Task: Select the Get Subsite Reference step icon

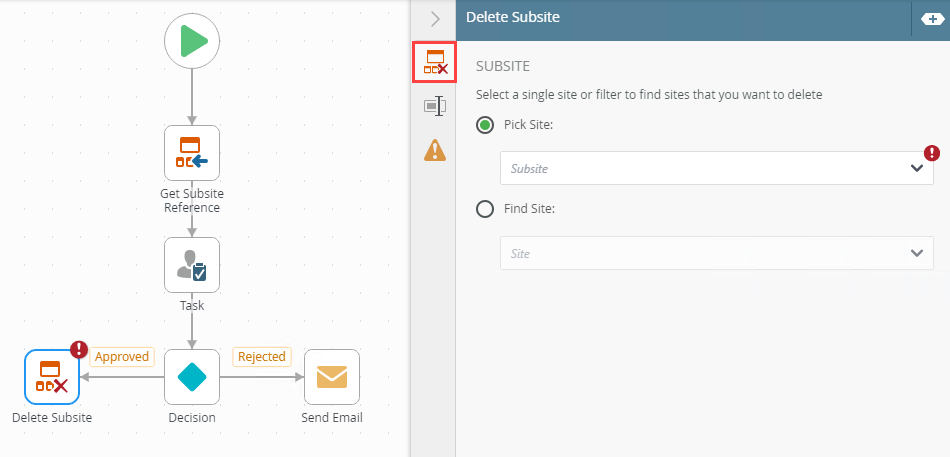Action: click(x=192, y=152)
